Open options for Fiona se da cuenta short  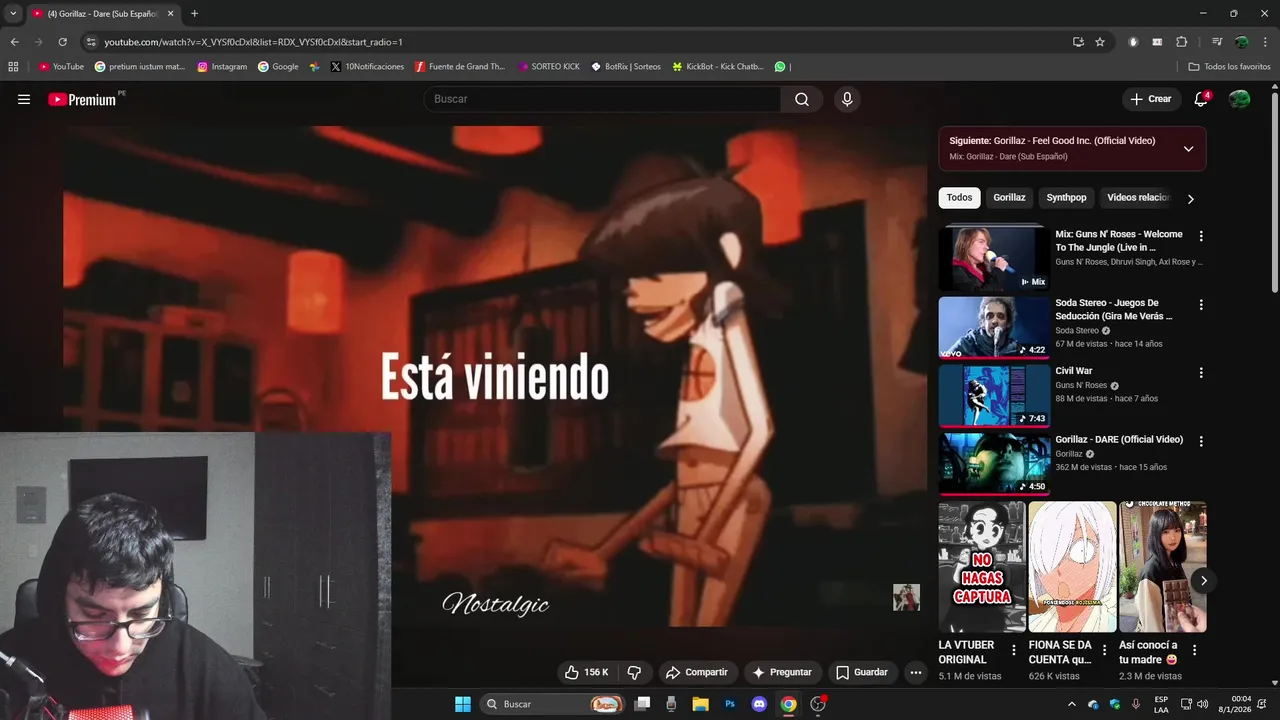[1104, 650]
